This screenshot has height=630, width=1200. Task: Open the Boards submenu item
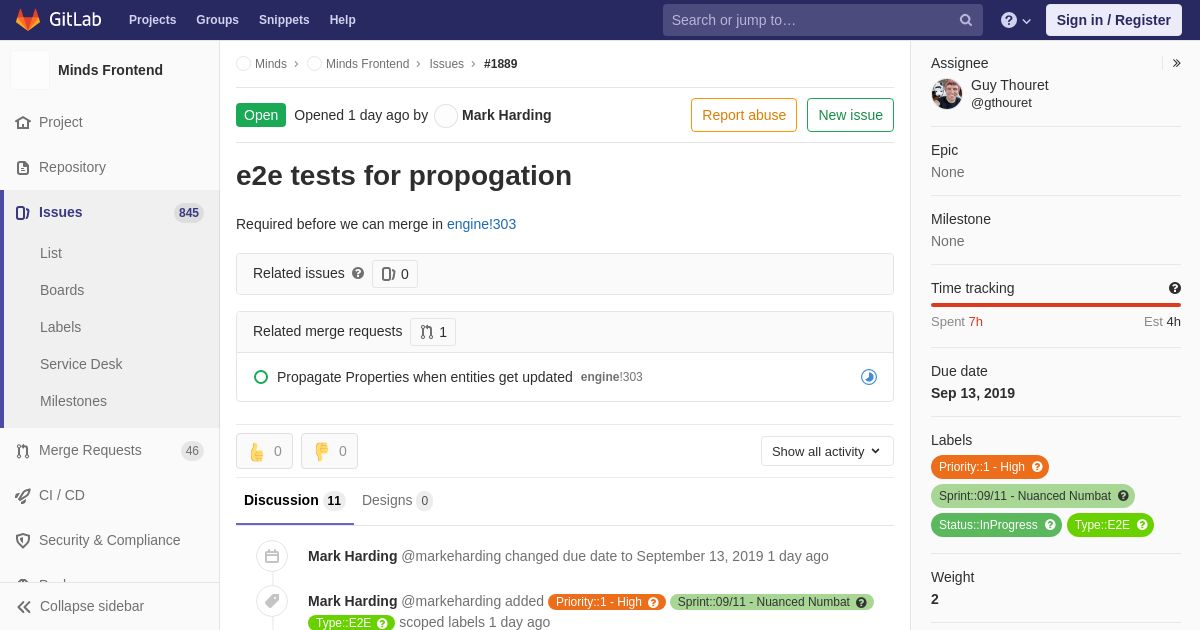(62, 290)
